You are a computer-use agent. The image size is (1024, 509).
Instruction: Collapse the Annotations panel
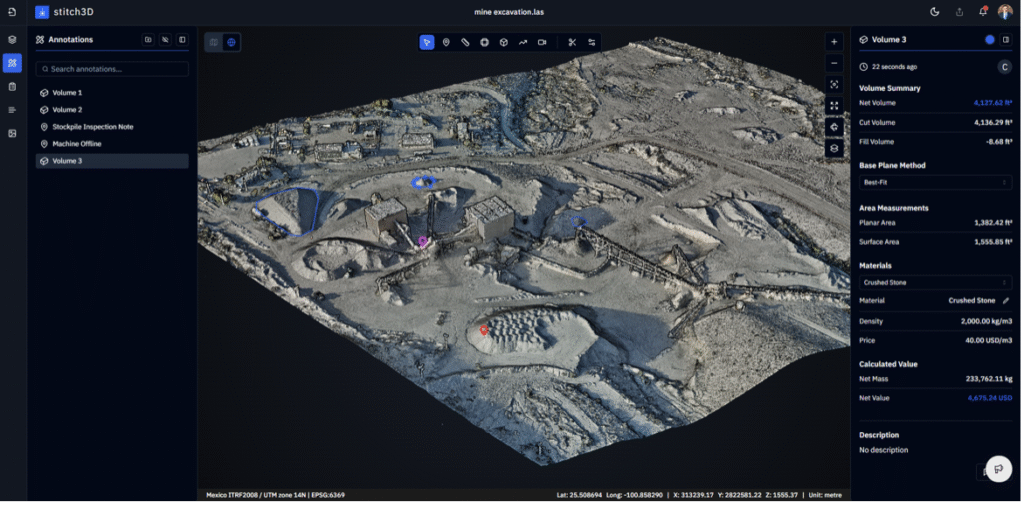pyautogui.click(x=182, y=40)
